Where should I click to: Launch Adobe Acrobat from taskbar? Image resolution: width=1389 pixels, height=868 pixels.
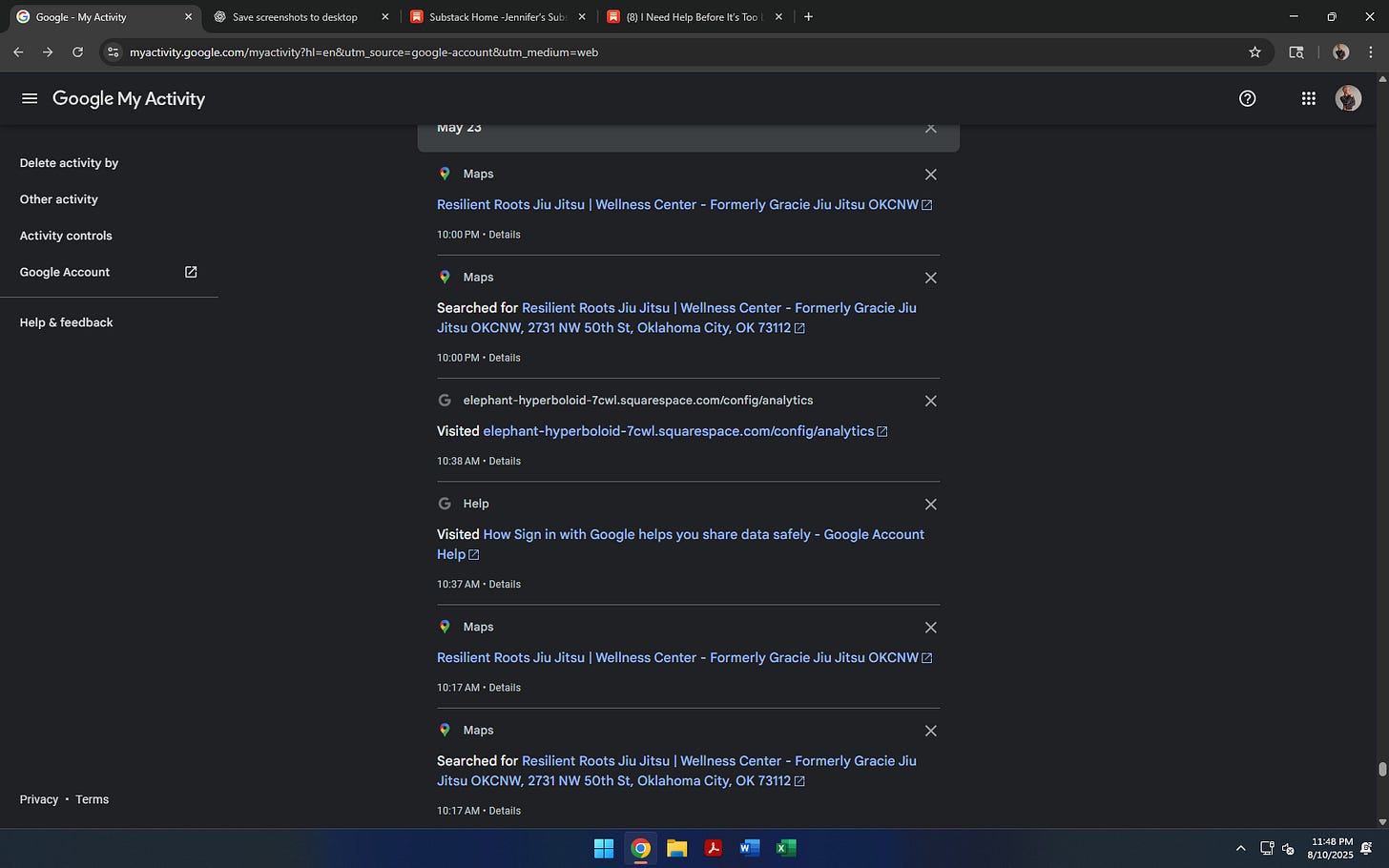click(x=714, y=848)
